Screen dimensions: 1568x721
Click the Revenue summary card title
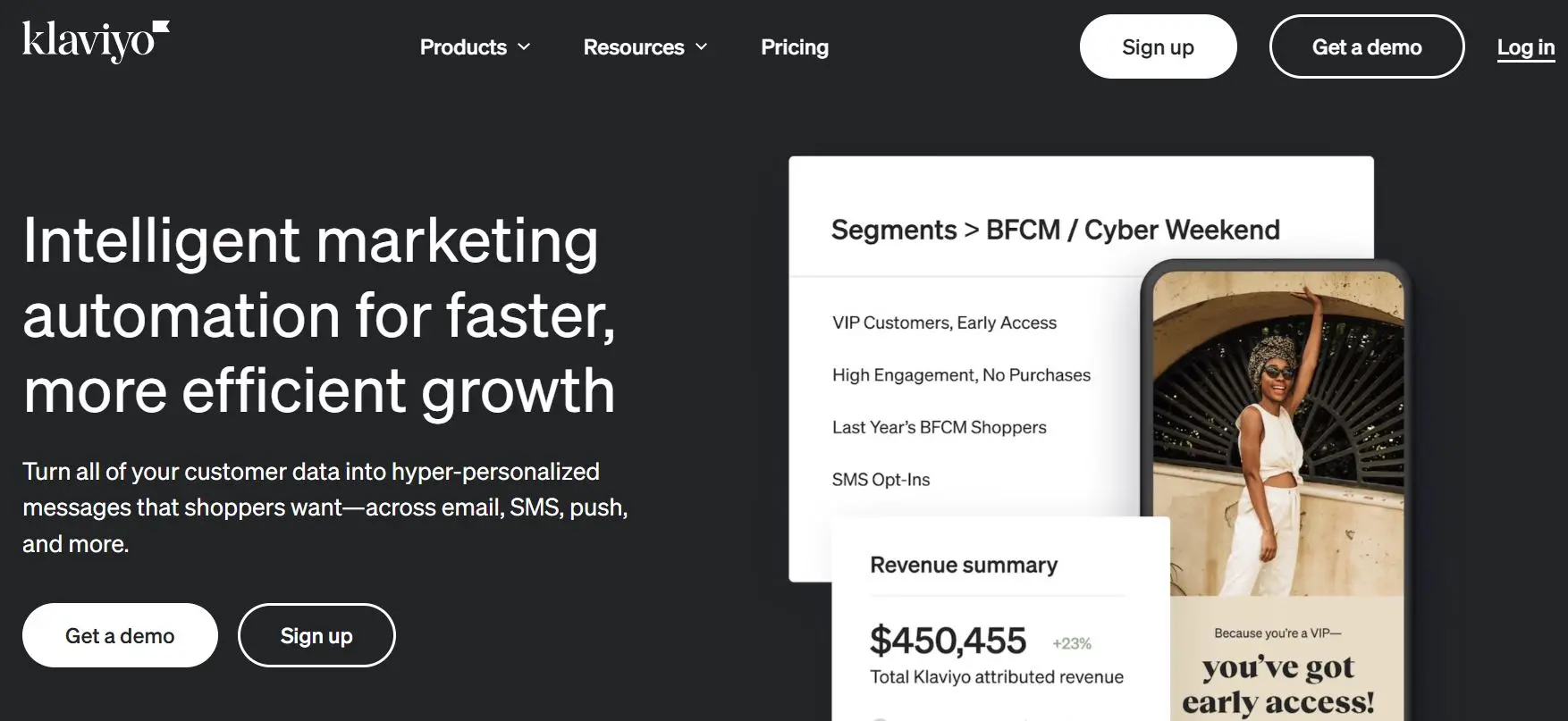pos(964,565)
